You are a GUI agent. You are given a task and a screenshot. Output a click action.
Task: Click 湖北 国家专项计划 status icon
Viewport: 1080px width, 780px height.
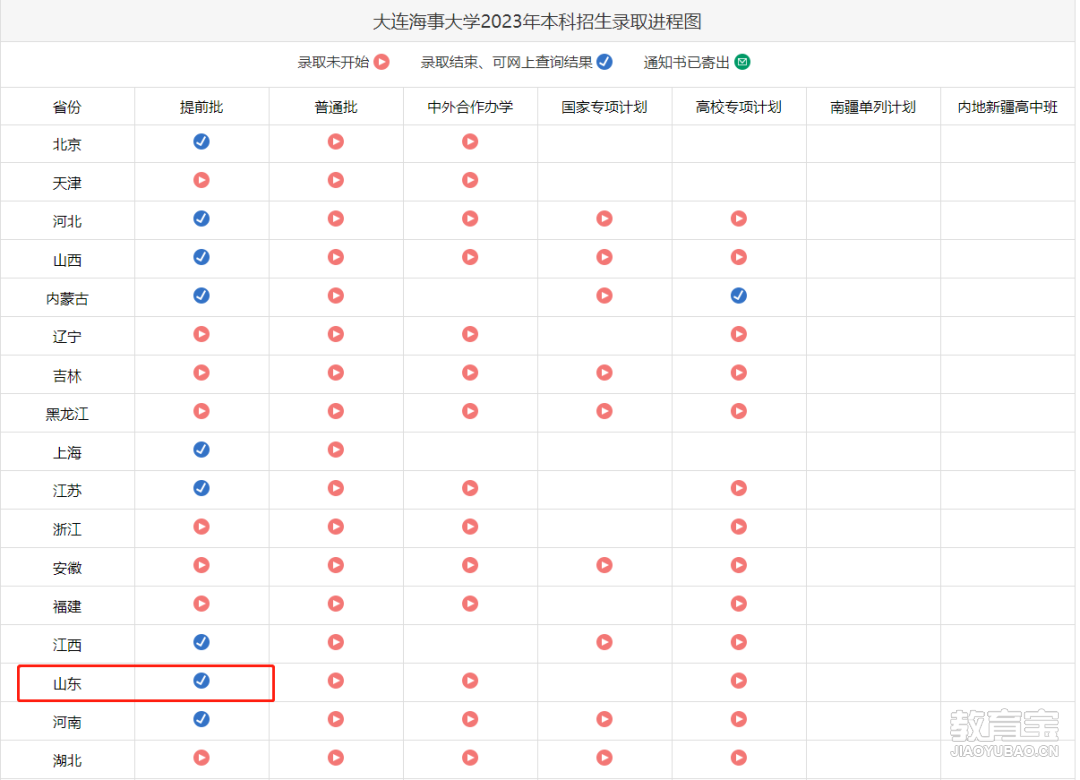pyautogui.click(x=604, y=758)
